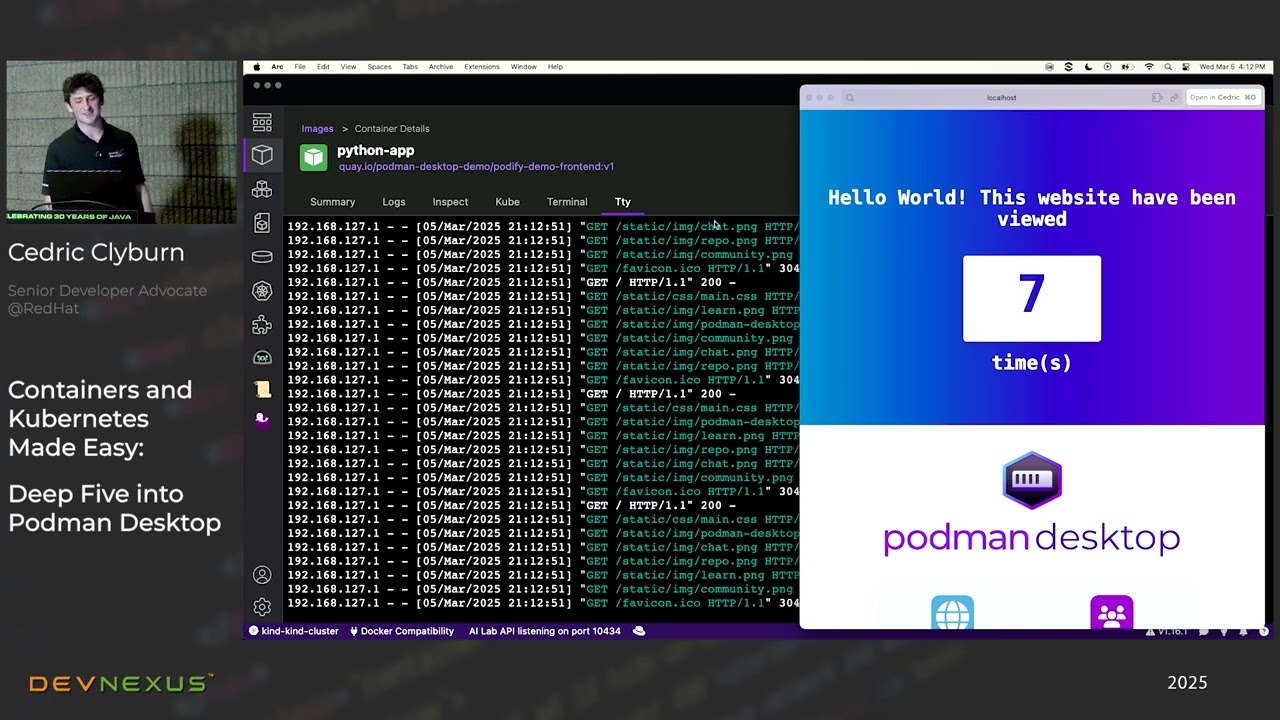
Task: Open the Tabs menu
Action: [x=410, y=67]
